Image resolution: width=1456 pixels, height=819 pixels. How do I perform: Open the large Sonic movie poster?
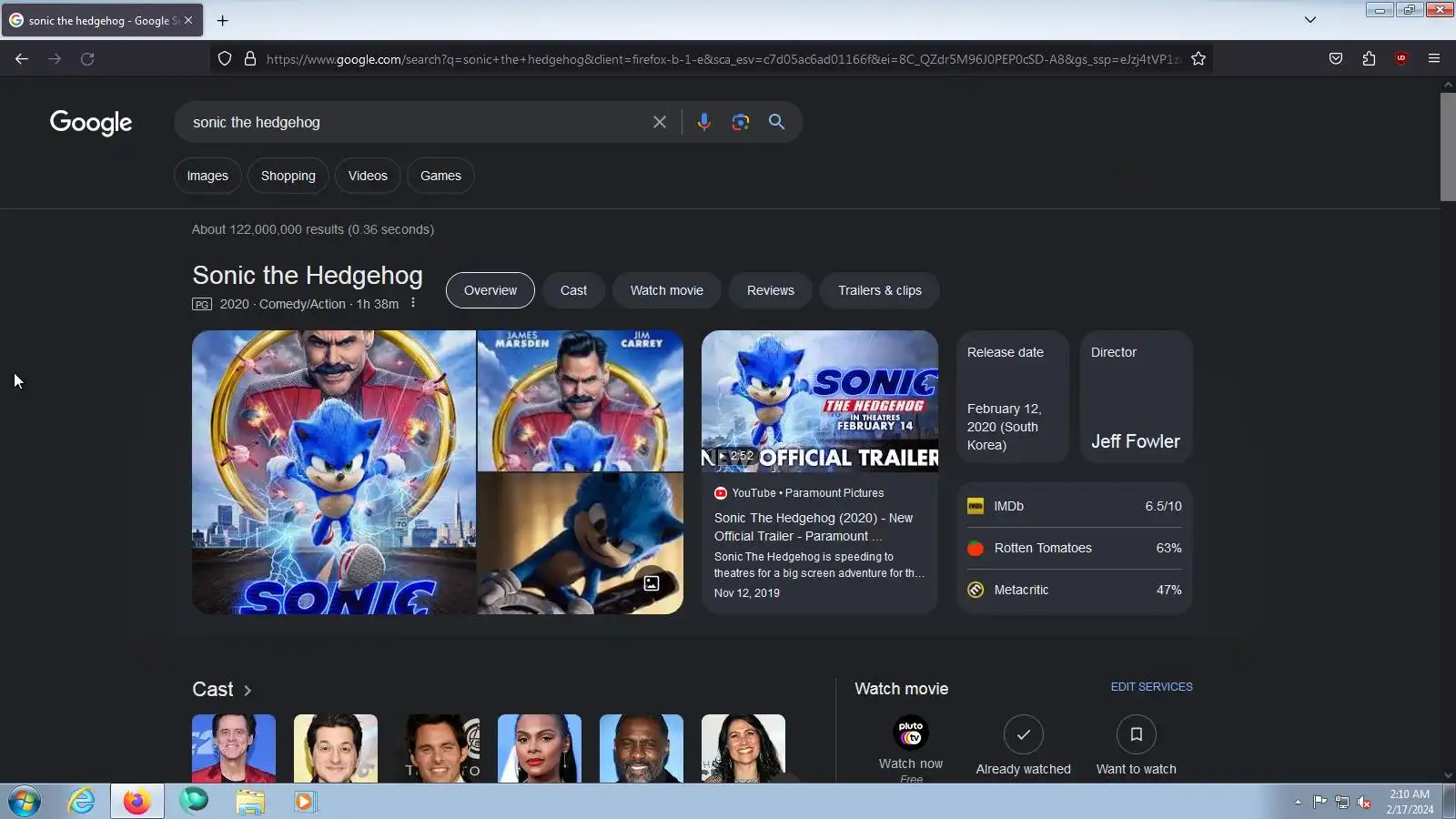334,472
